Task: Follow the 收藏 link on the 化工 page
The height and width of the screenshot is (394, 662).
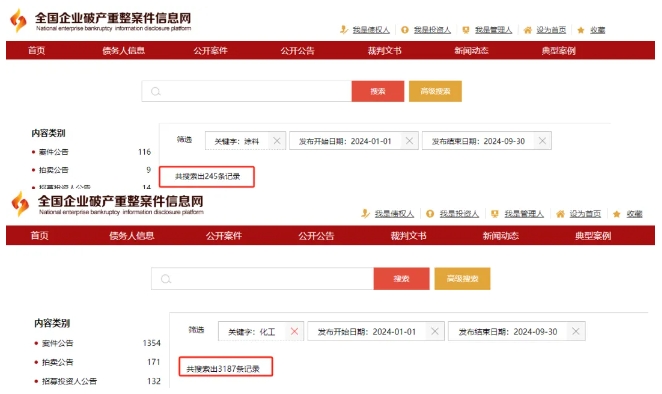Action: [635, 214]
